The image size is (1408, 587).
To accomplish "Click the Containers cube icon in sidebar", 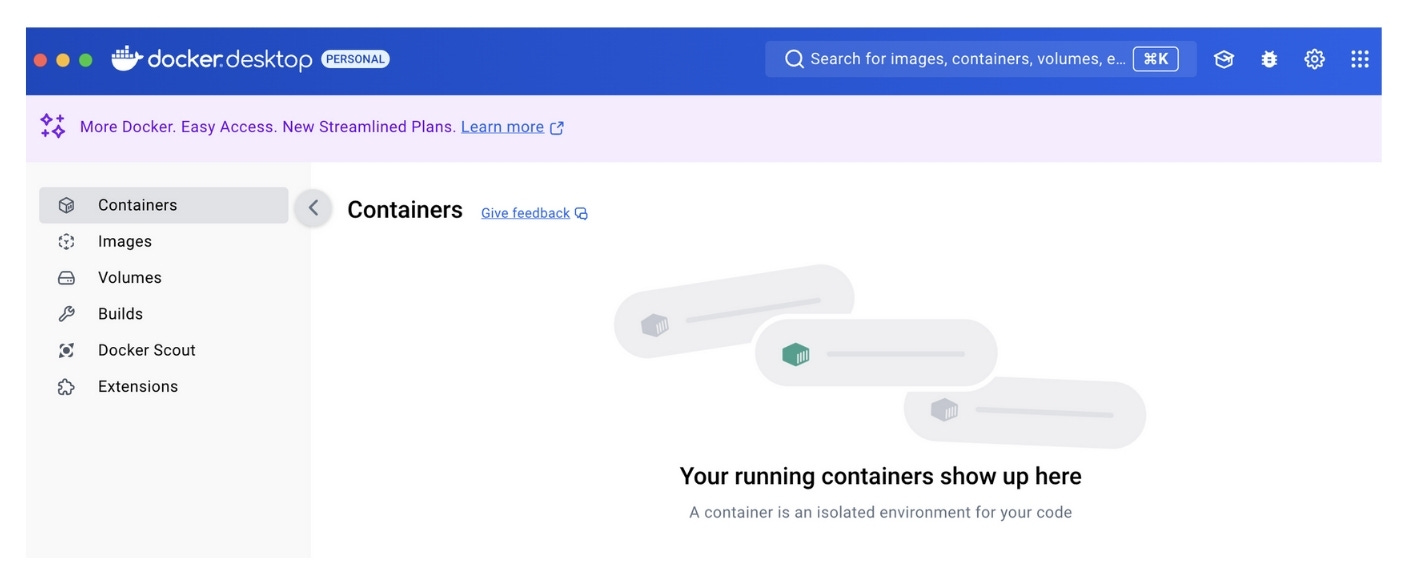I will pos(66,205).
